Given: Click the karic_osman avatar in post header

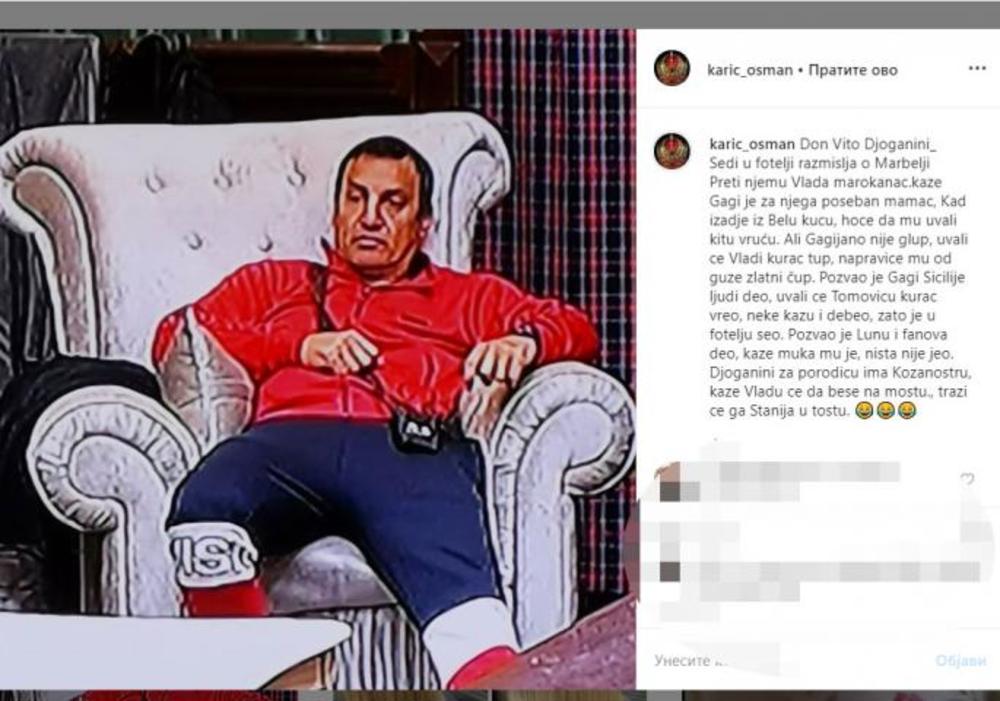Looking at the screenshot, I should [672, 68].
